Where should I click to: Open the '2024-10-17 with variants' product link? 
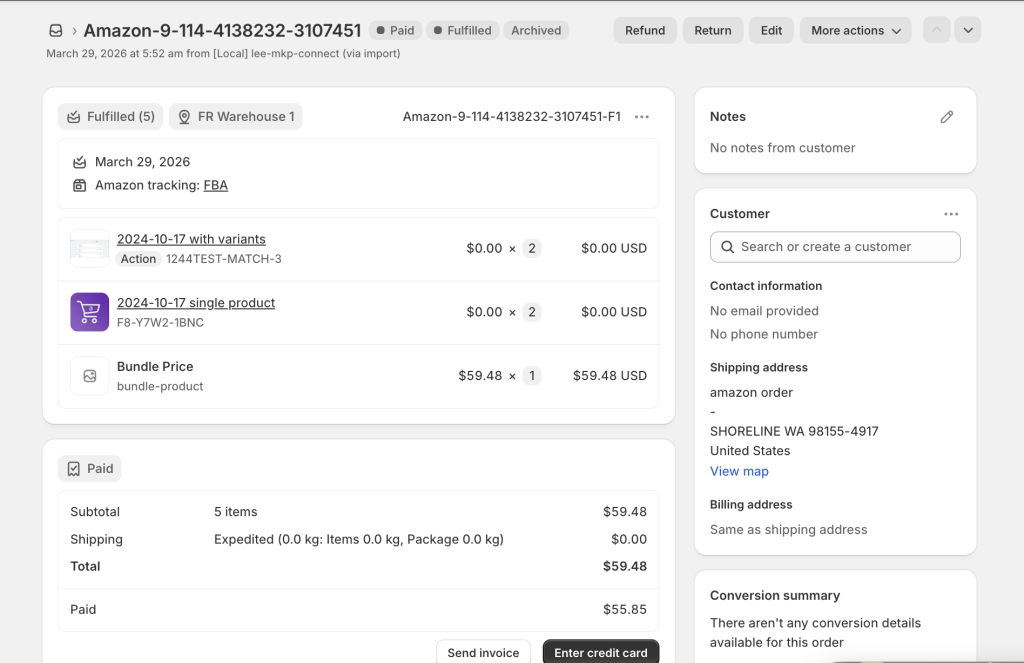(x=191, y=239)
